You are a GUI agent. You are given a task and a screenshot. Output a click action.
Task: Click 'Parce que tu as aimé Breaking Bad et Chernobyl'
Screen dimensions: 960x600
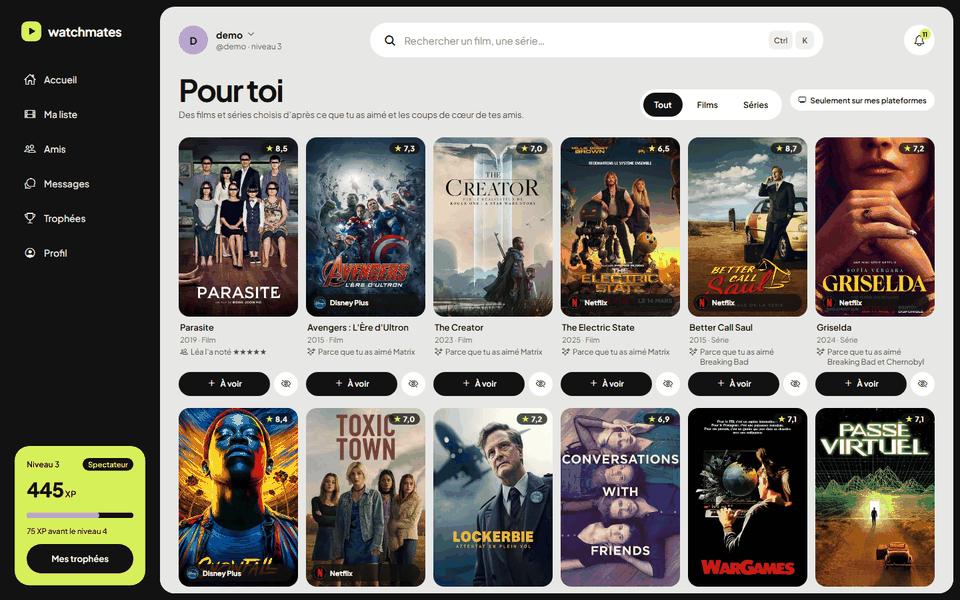pos(876,357)
